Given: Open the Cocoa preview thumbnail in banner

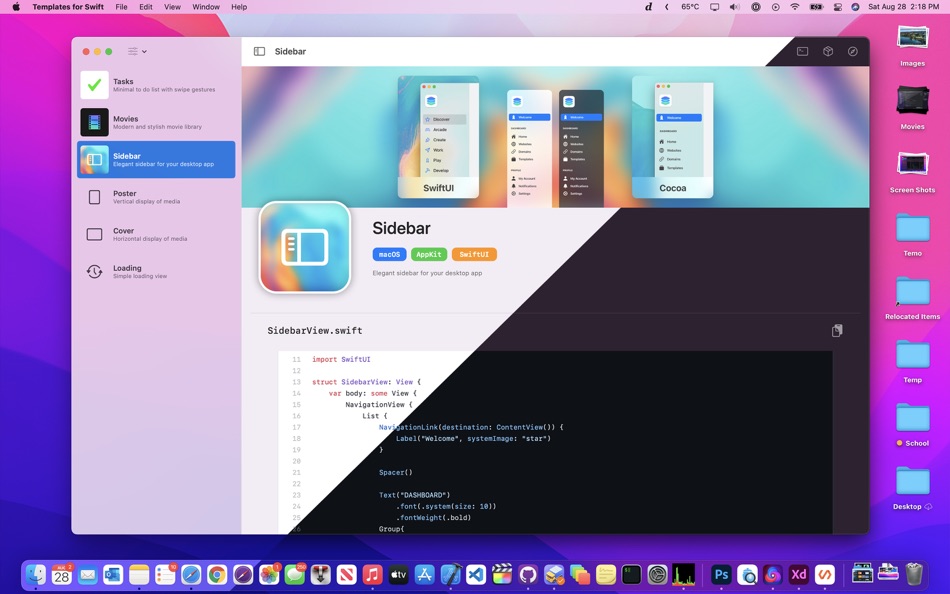Looking at the screenshot, I should click(x=673, y=137).
